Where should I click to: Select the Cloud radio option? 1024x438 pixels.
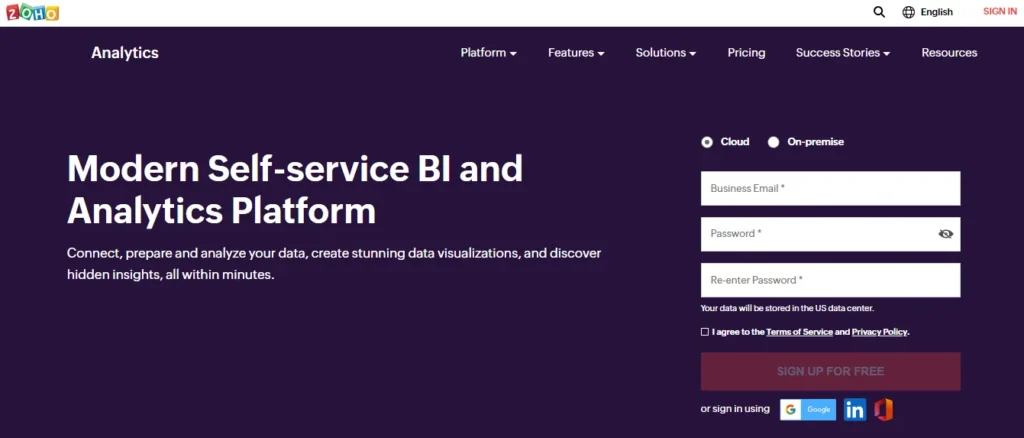[x=707, y=142]
